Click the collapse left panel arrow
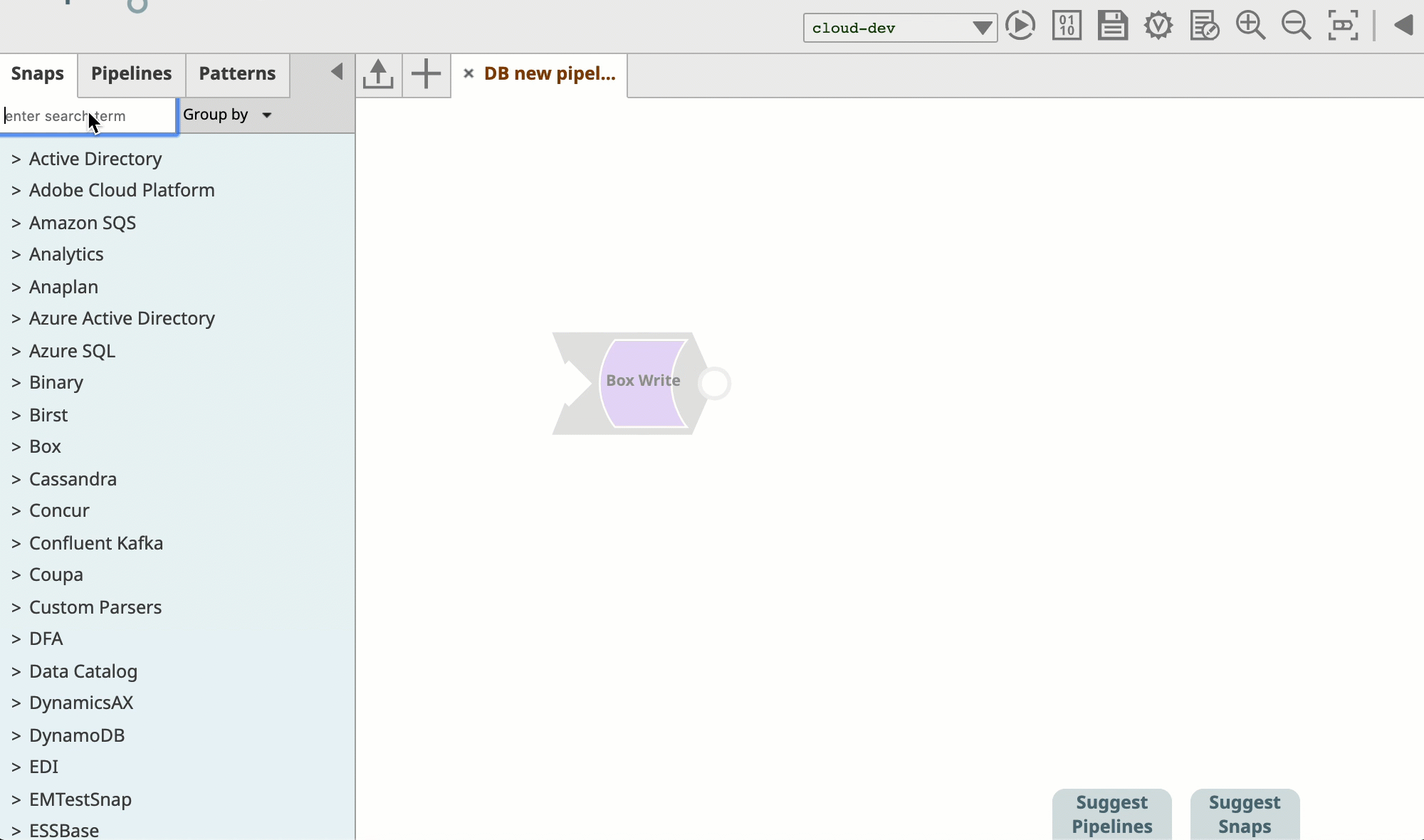Viewport: 1424px width, 840px height. pyautogui.click(x=337, y=72)
